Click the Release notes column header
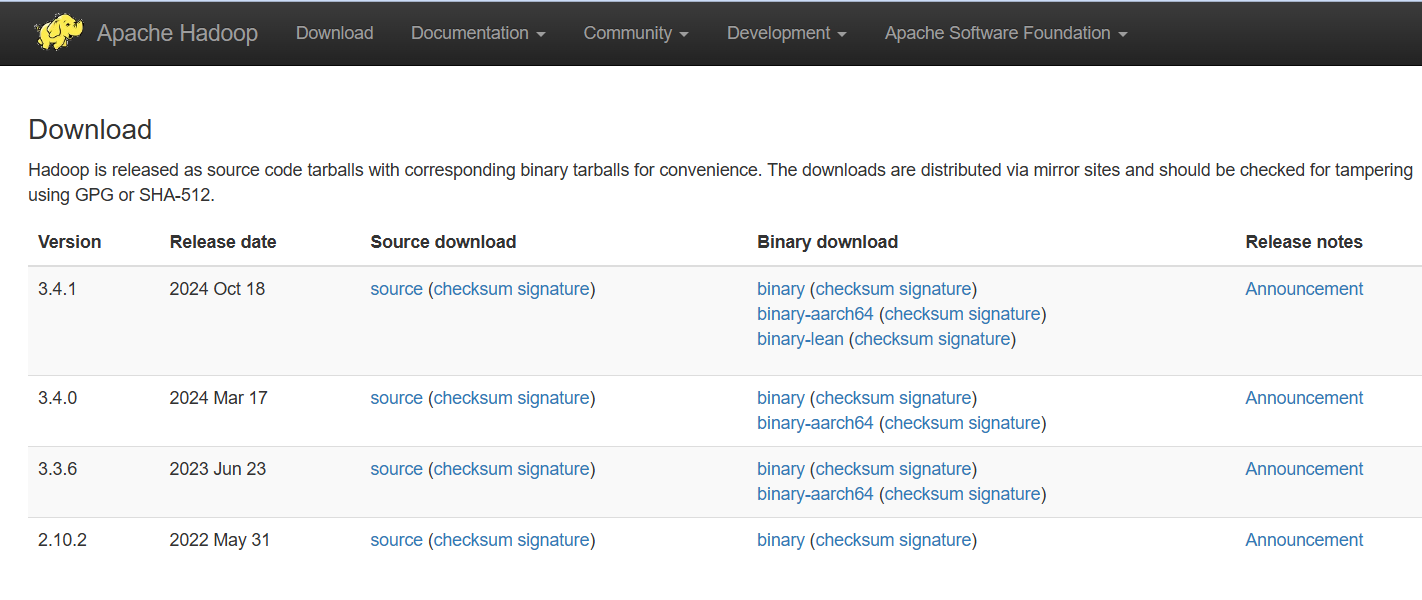Screen dimensions: 1422x600 1304,242
